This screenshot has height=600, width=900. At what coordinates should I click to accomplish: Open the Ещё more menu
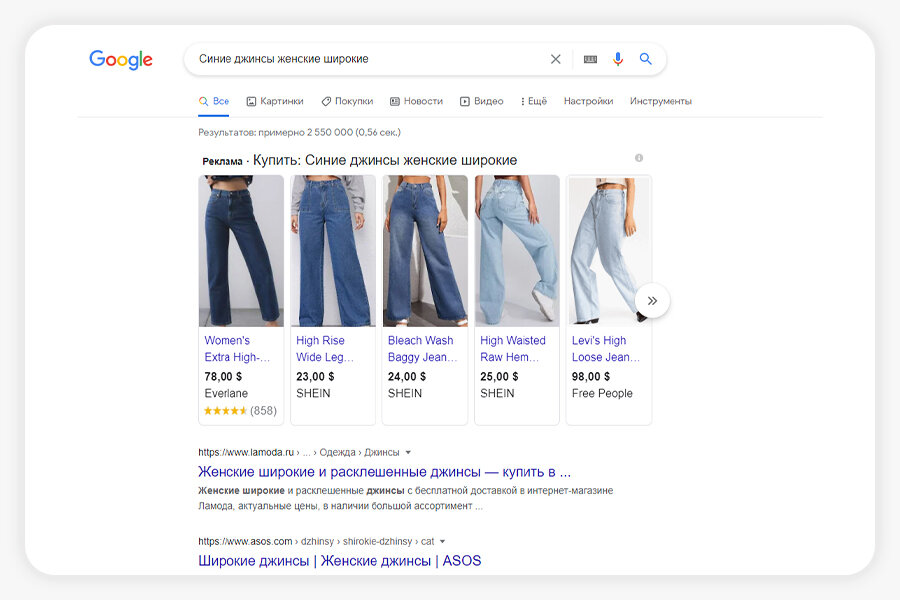pyautogui.click(x=534, y=101)
